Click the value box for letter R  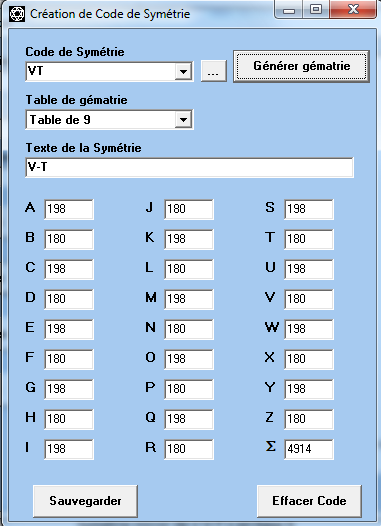(189, 449)
